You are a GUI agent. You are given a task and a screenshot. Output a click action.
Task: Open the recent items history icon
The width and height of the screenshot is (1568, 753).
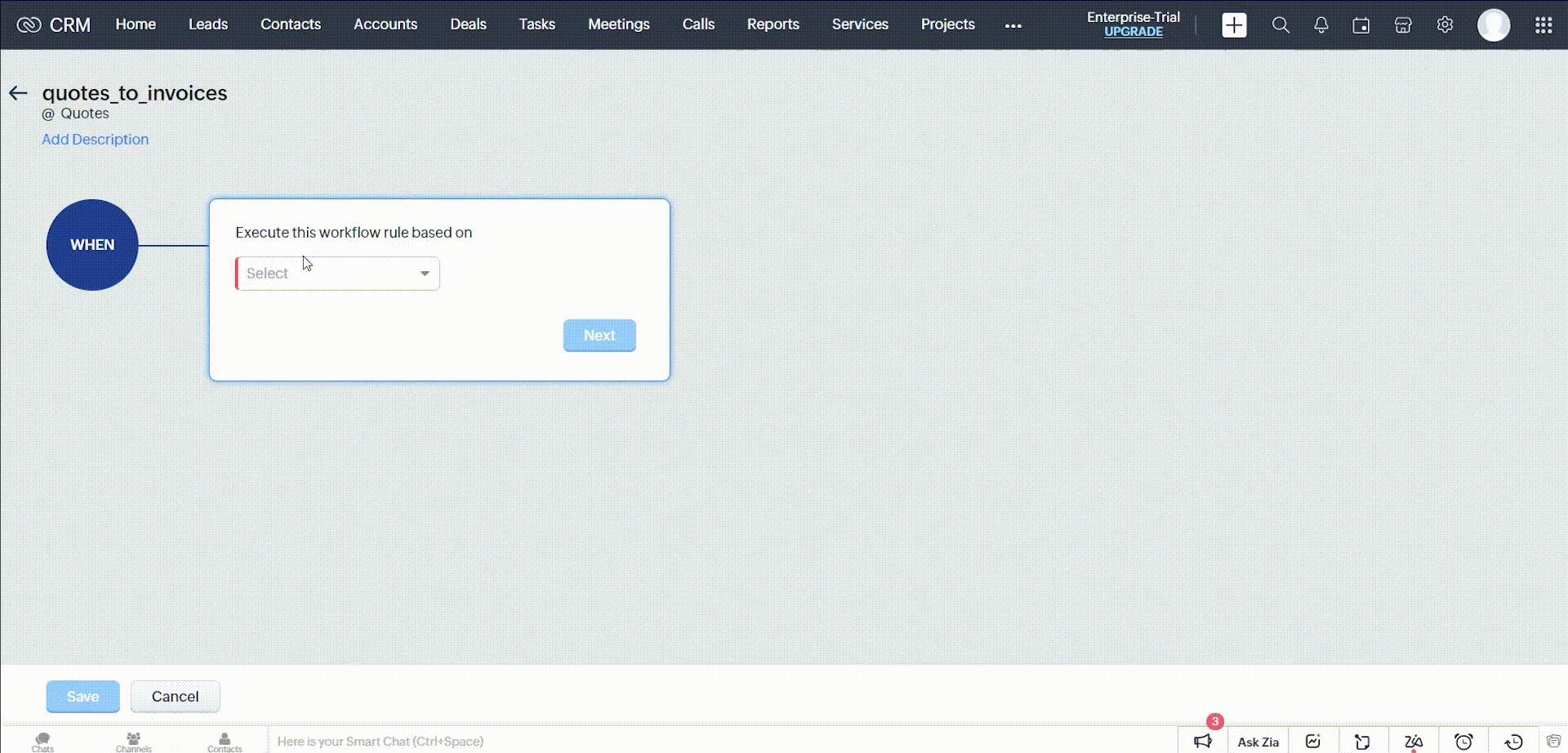click(1513, 741)
